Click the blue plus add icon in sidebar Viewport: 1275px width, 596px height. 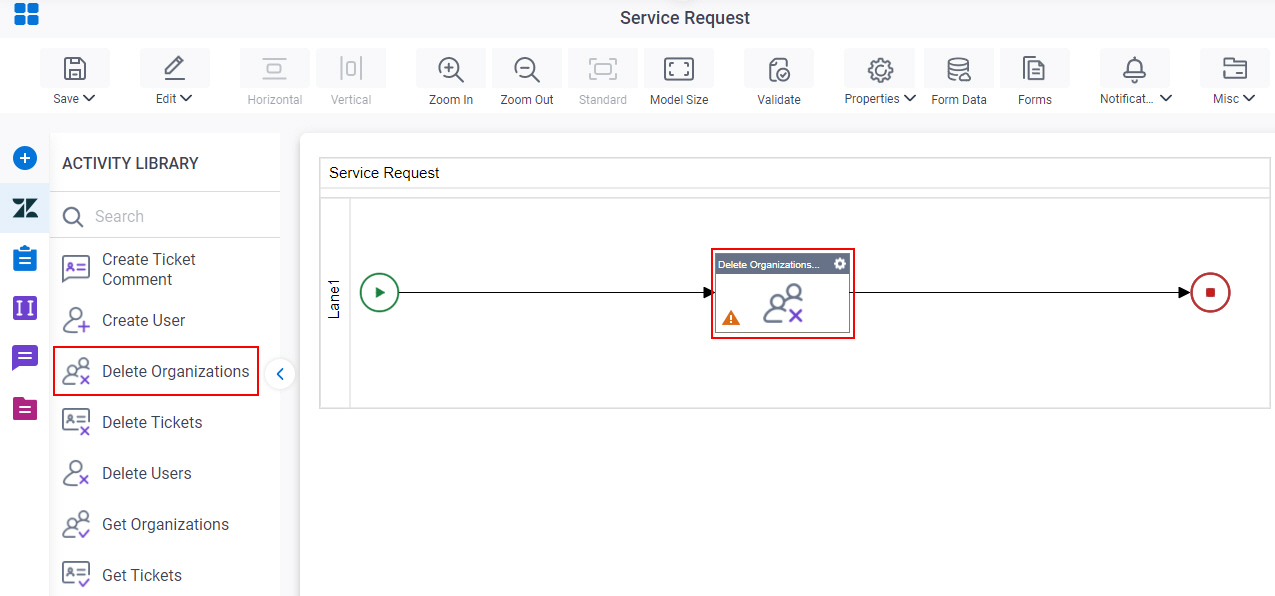click(25, 158)
